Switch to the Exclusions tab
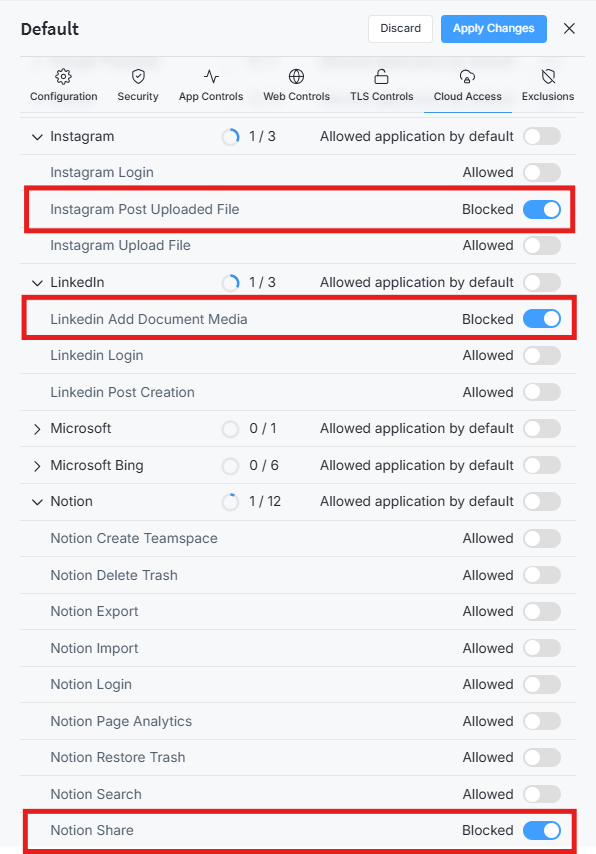Viewport: 596px width, 854px height. tap(548, 86)
